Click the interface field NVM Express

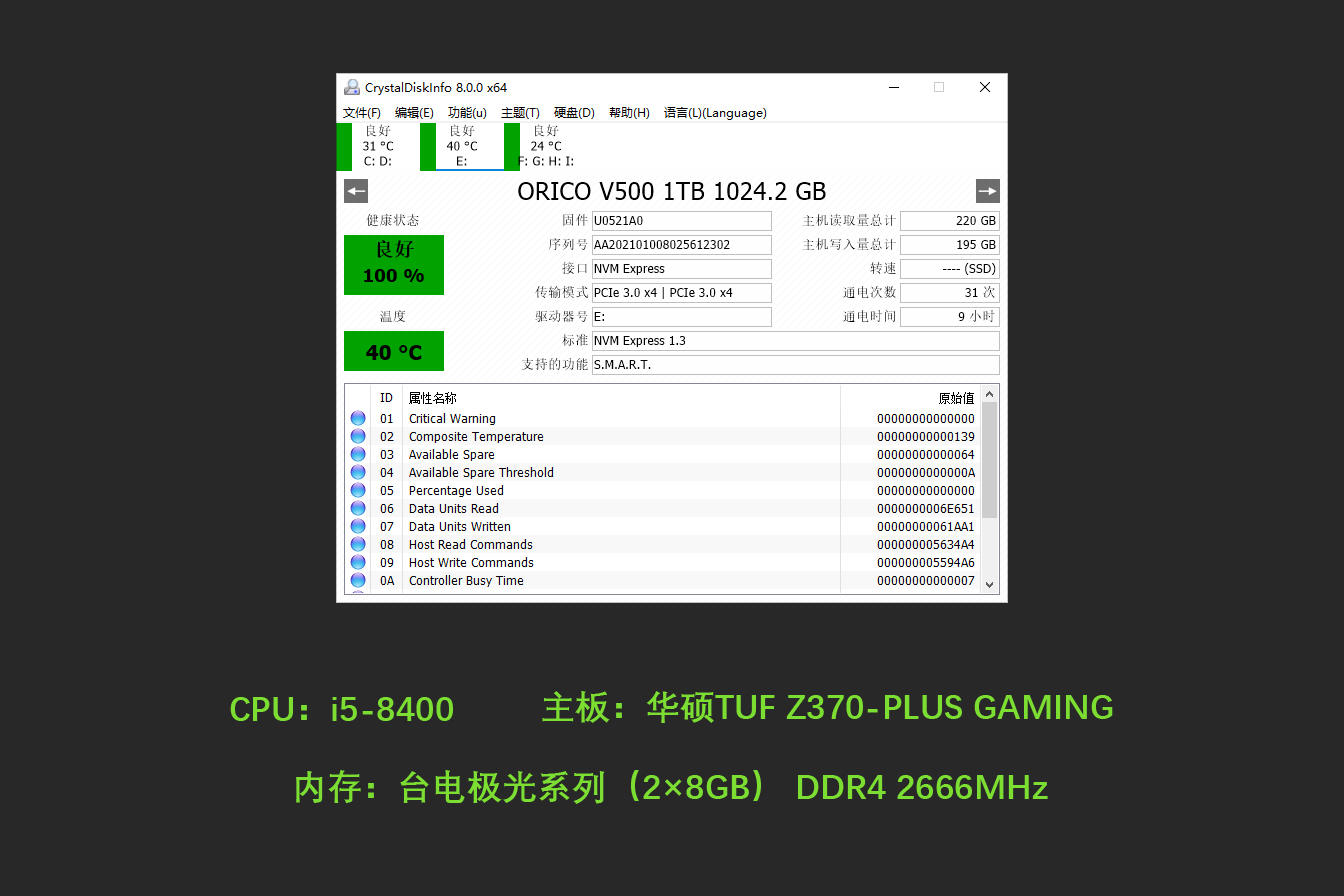[x=682, y=269]
